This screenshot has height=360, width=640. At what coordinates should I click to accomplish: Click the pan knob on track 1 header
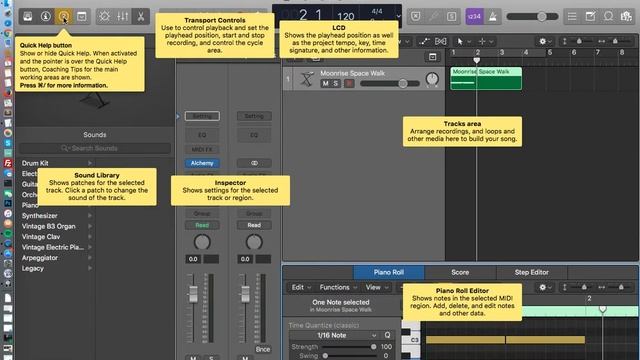pos(432,78)
